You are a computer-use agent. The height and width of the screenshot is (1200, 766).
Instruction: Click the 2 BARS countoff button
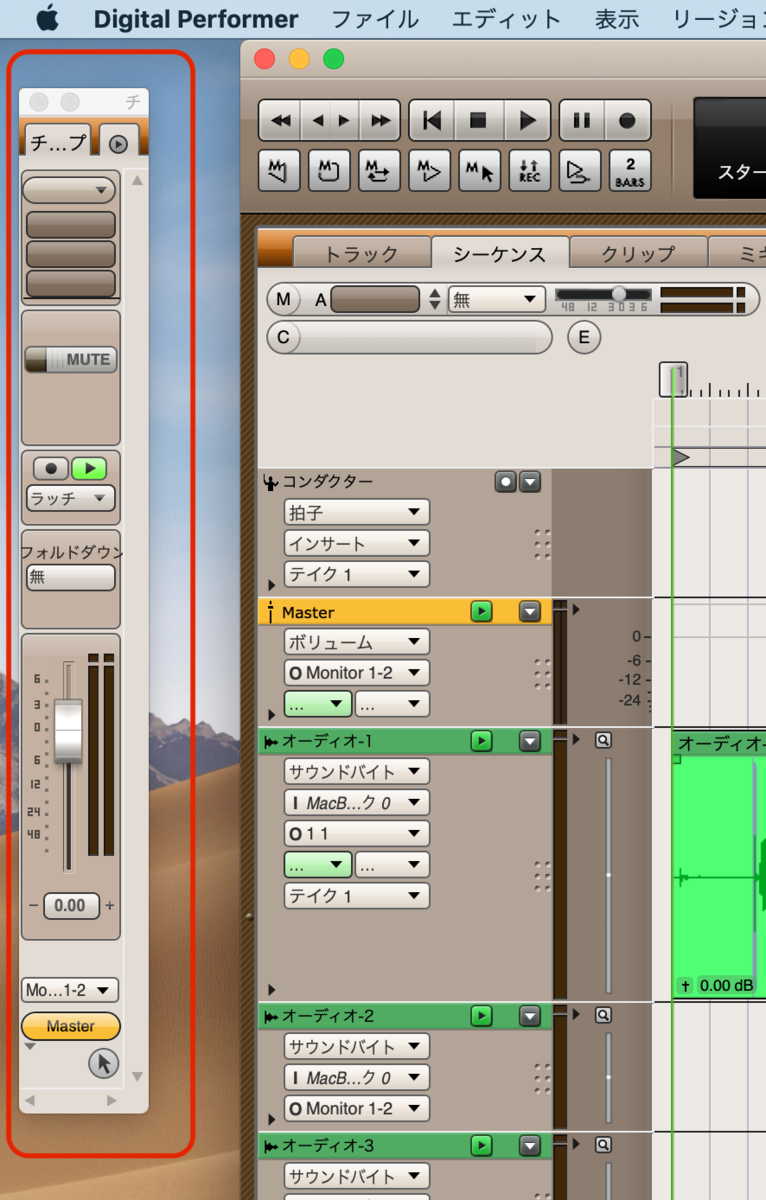tap(630, 170)
